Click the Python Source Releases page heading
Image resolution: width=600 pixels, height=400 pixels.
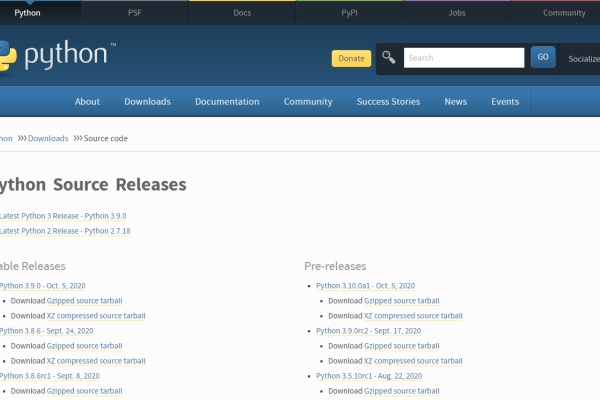click(93, 184)
